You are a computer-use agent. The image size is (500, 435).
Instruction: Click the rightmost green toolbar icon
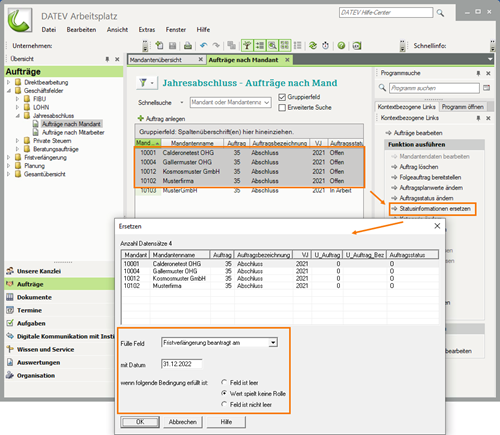coord(357,45)
